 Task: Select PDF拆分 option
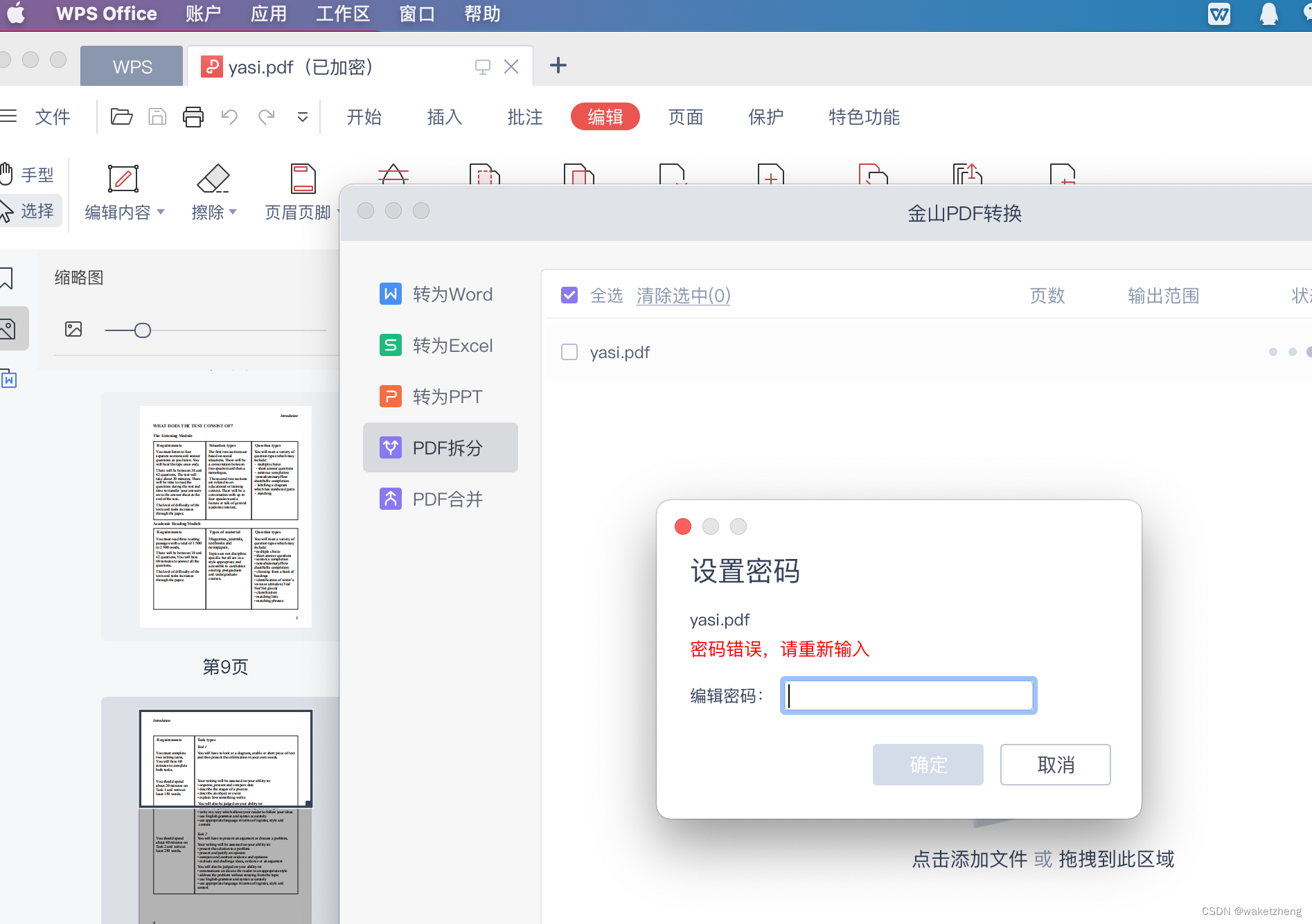(x=441, y=447)
